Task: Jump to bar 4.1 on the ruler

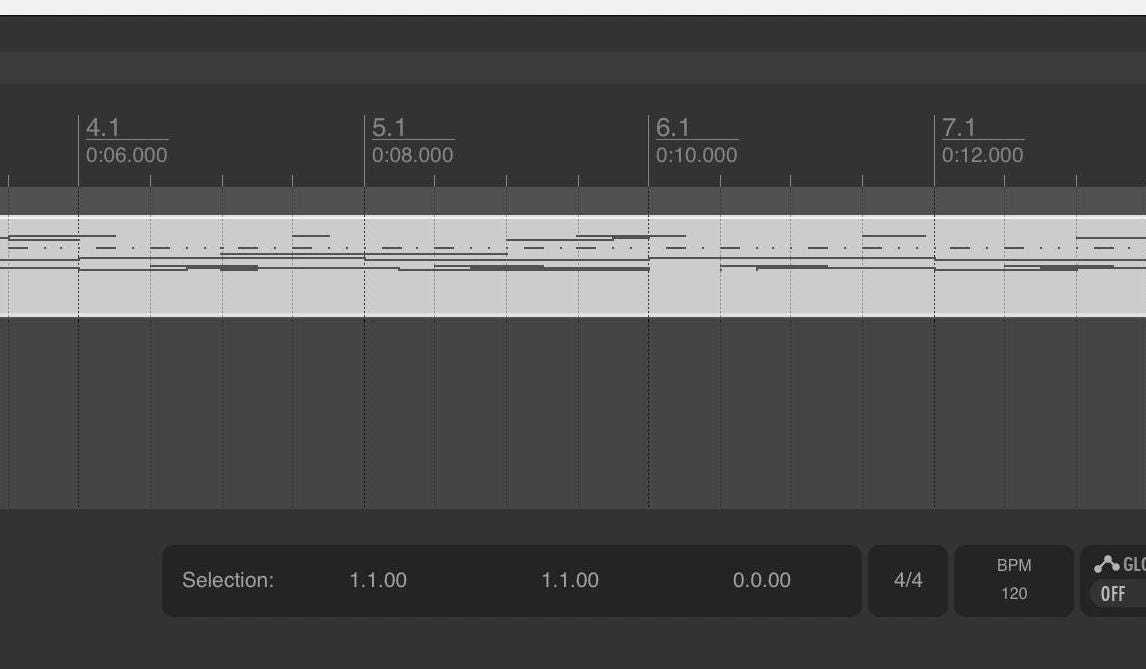Action: click(x=103, y=128)
